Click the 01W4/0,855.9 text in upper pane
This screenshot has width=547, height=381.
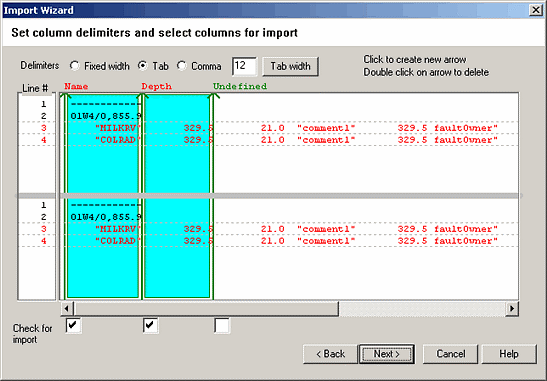106,116
